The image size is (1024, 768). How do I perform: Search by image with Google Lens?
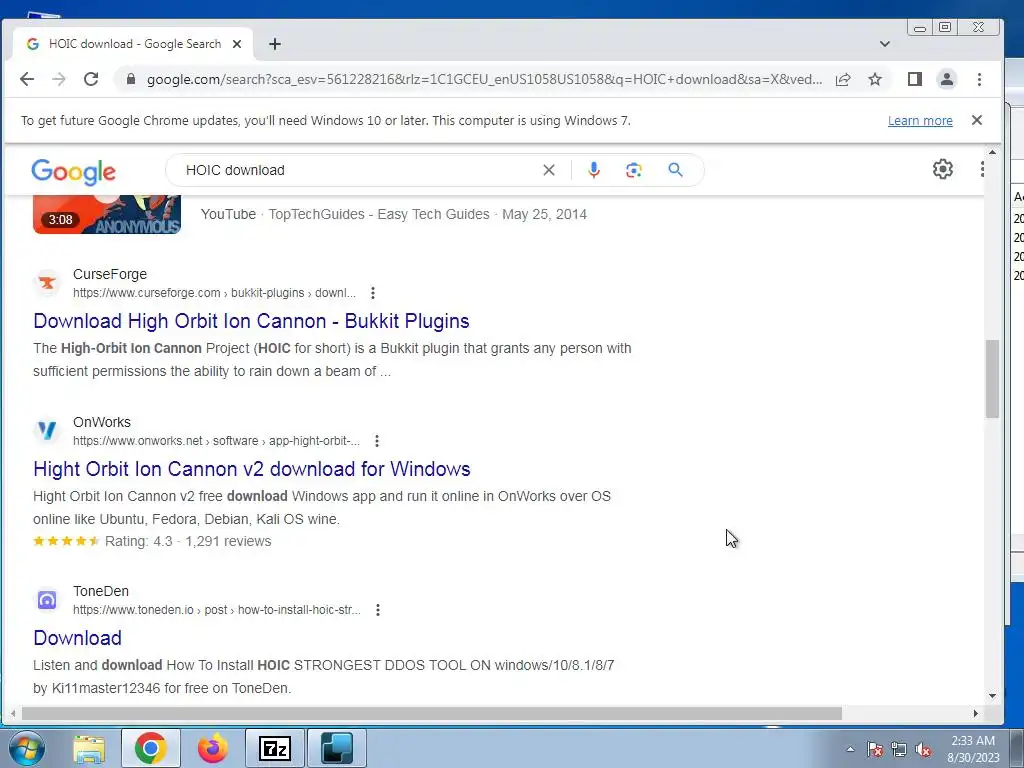[633, 170]
